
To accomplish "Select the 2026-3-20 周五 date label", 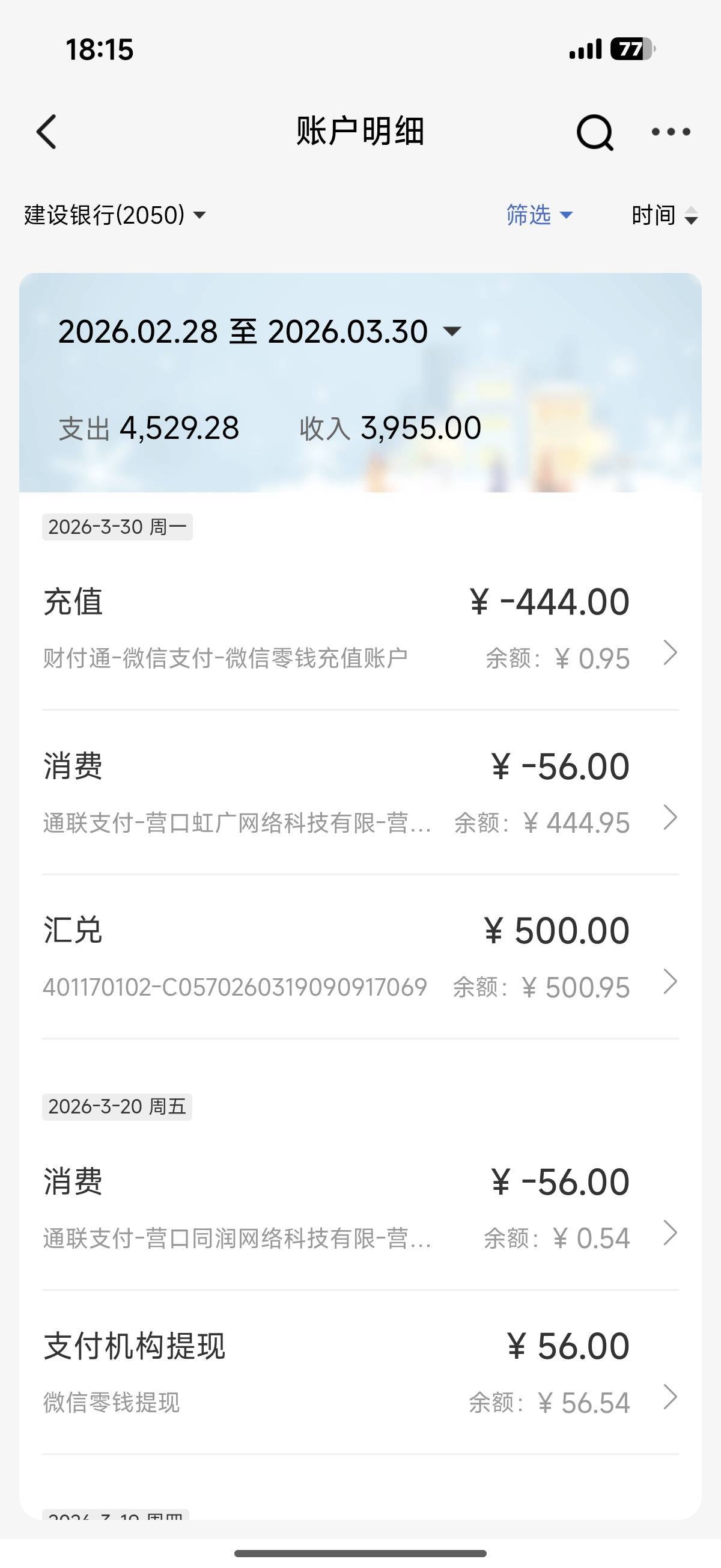I will point(117,1107).
